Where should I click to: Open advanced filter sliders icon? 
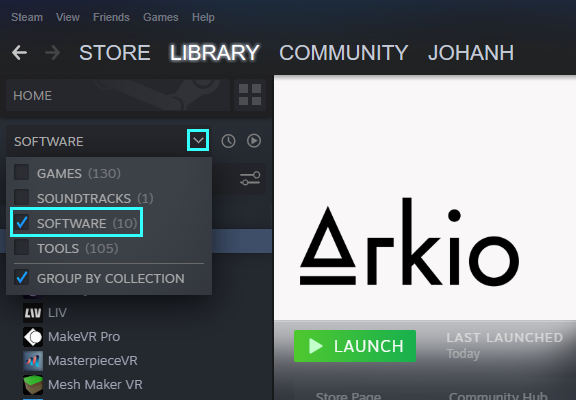click(x=250, y=179)
